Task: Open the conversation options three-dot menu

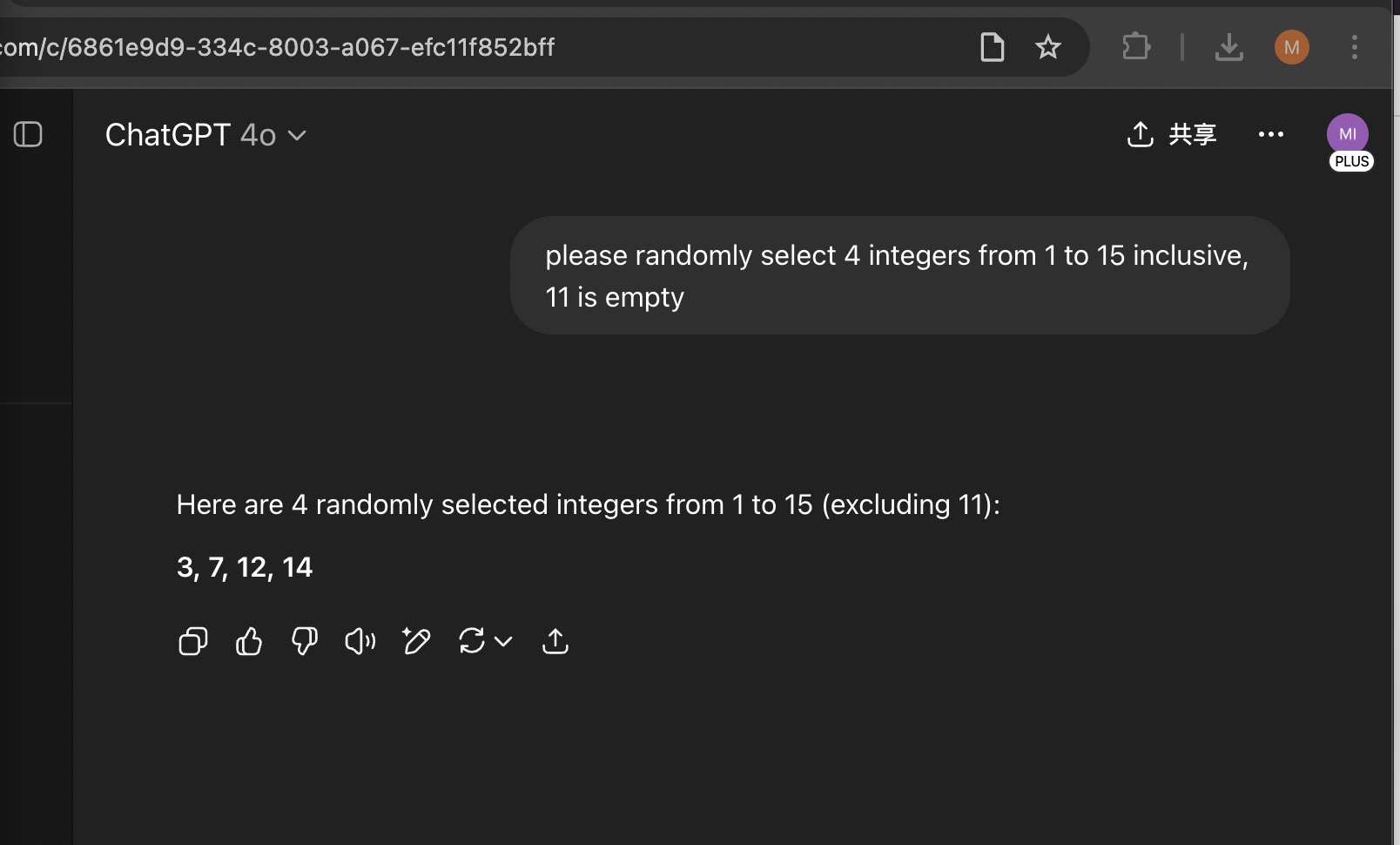Action: point(1271,134)
